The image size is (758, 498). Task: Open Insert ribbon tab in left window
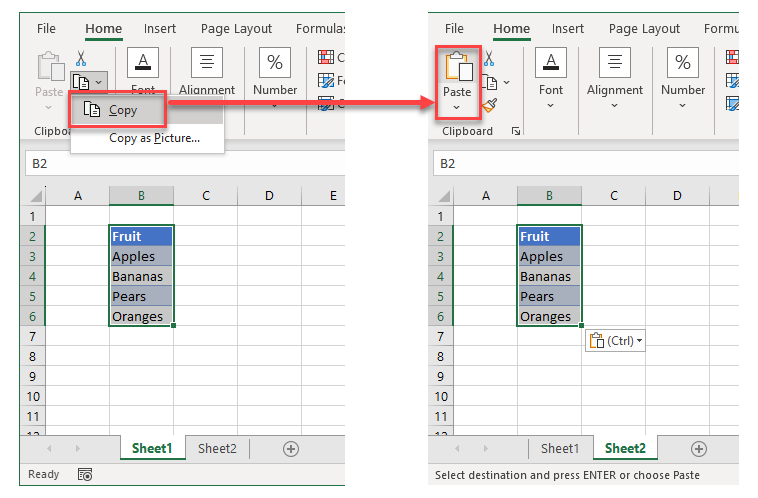pyautogui.click(x=160, y=29)
